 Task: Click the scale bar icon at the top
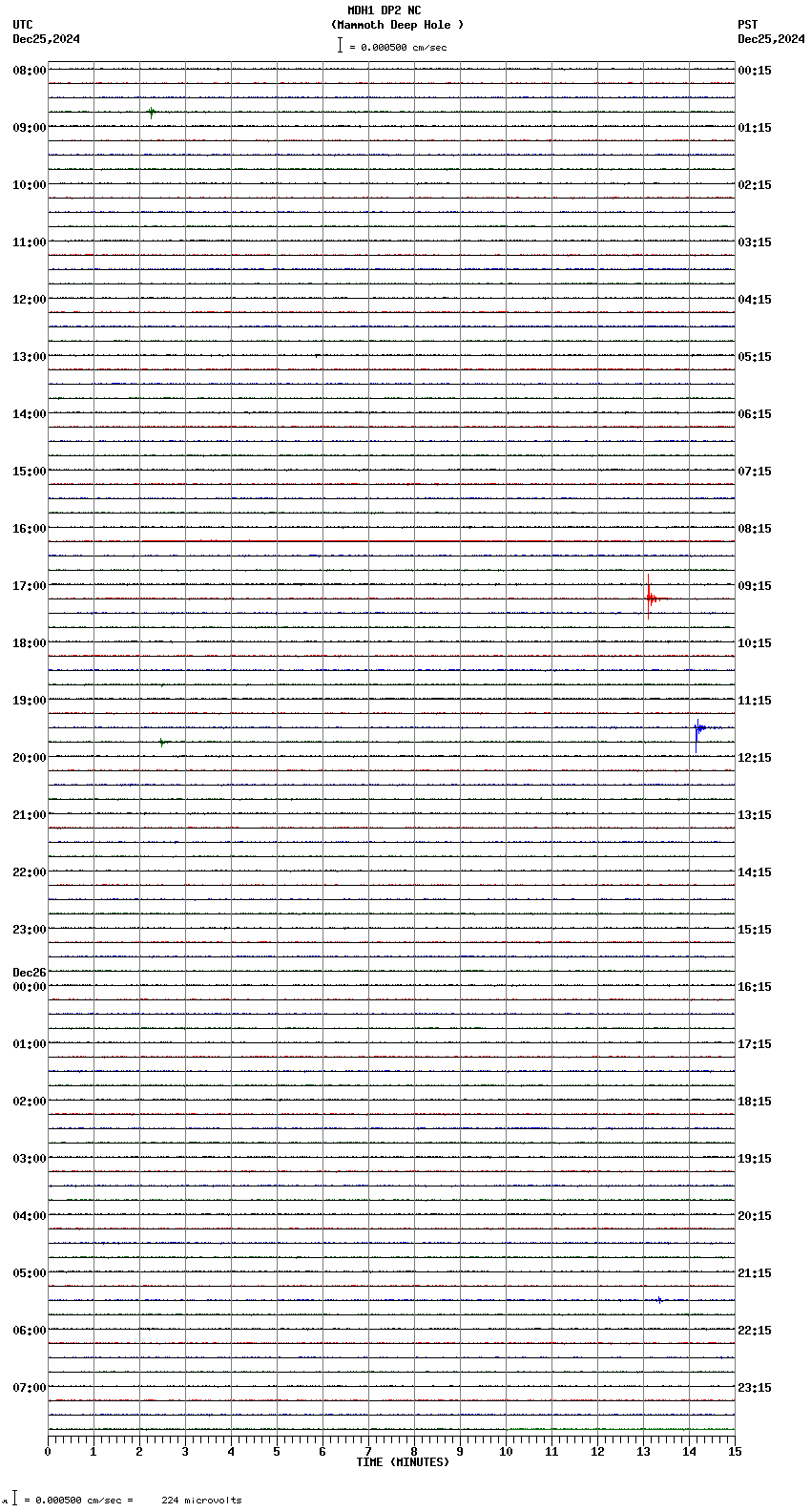[340, 45]
